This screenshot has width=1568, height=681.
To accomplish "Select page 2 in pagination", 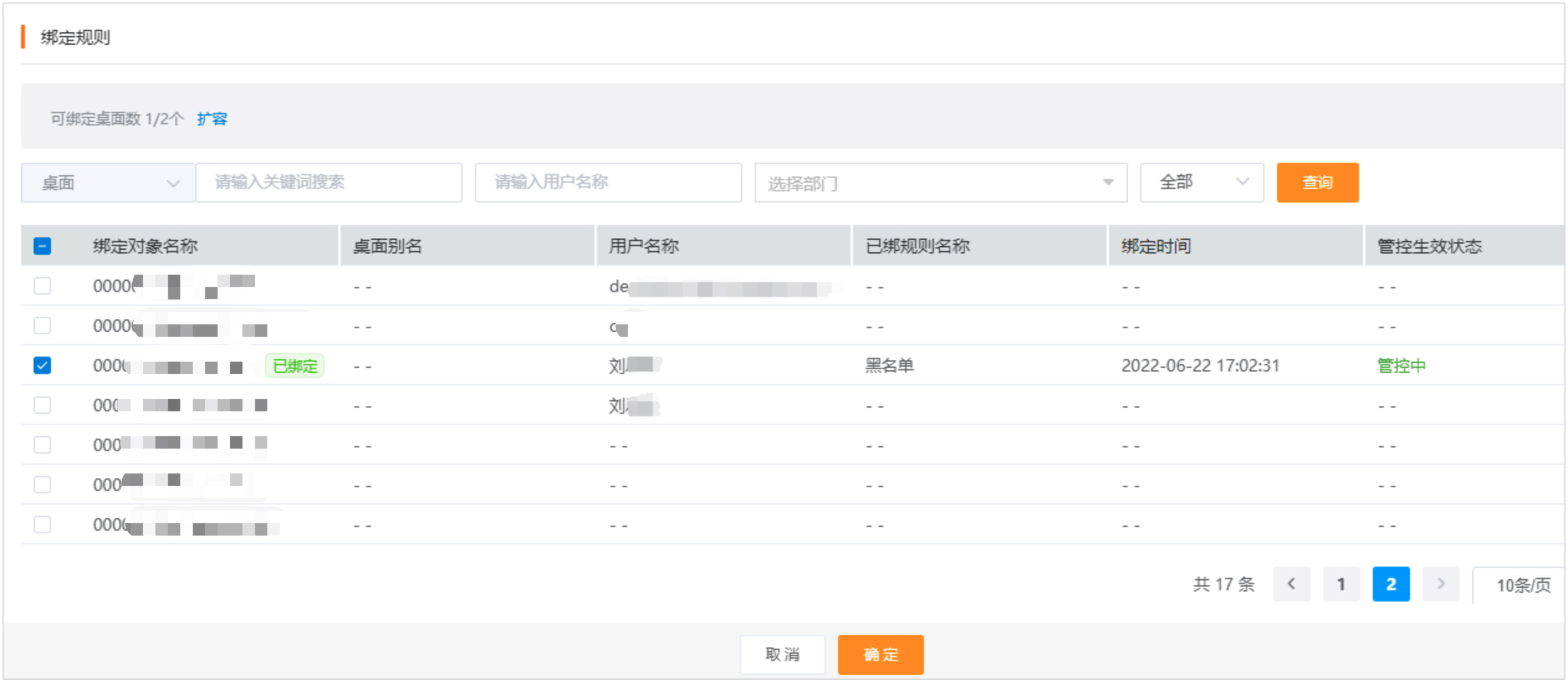I will pyautogui.click(x=1391, y=584).
